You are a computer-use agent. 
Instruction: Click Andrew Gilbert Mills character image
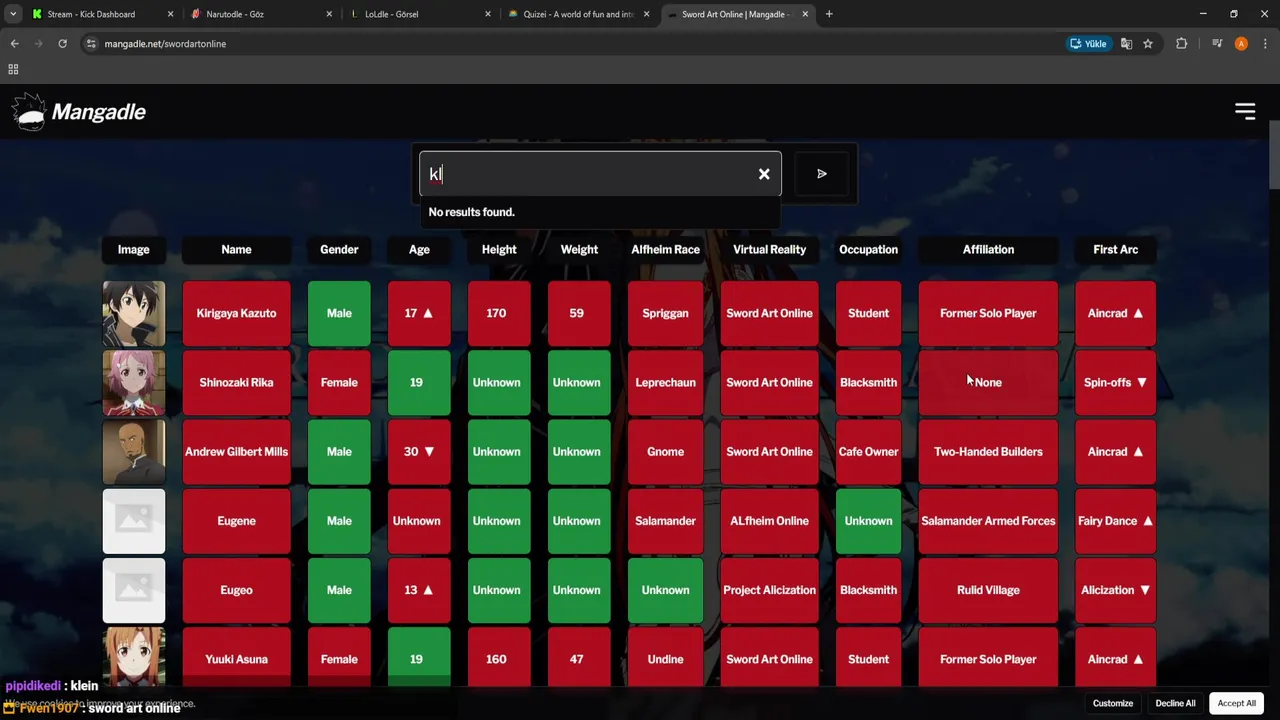(x=134, y=452)
